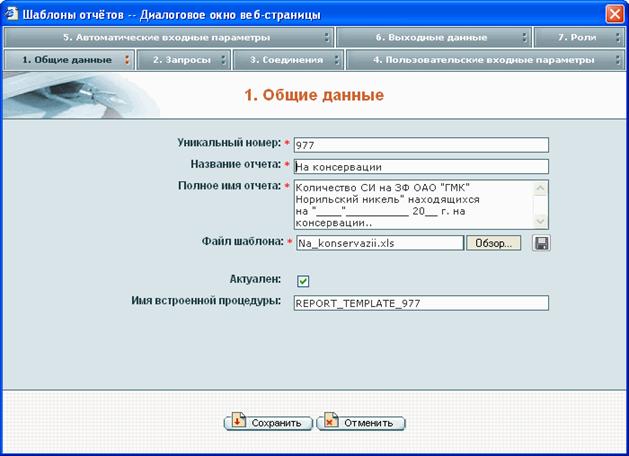Screen dimensions: 629x456
Task: Click the floppy disk save file icon
Action: coord(541,243)
